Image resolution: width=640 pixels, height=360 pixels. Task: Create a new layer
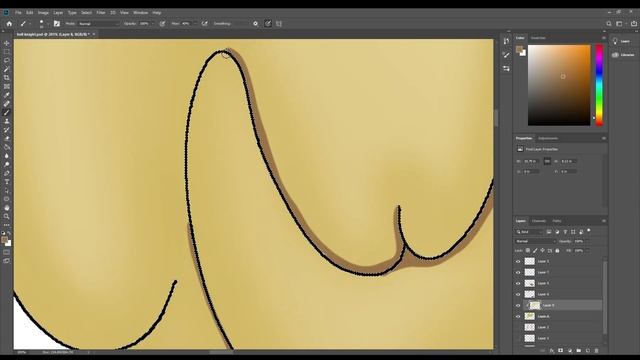coord(588,351)
